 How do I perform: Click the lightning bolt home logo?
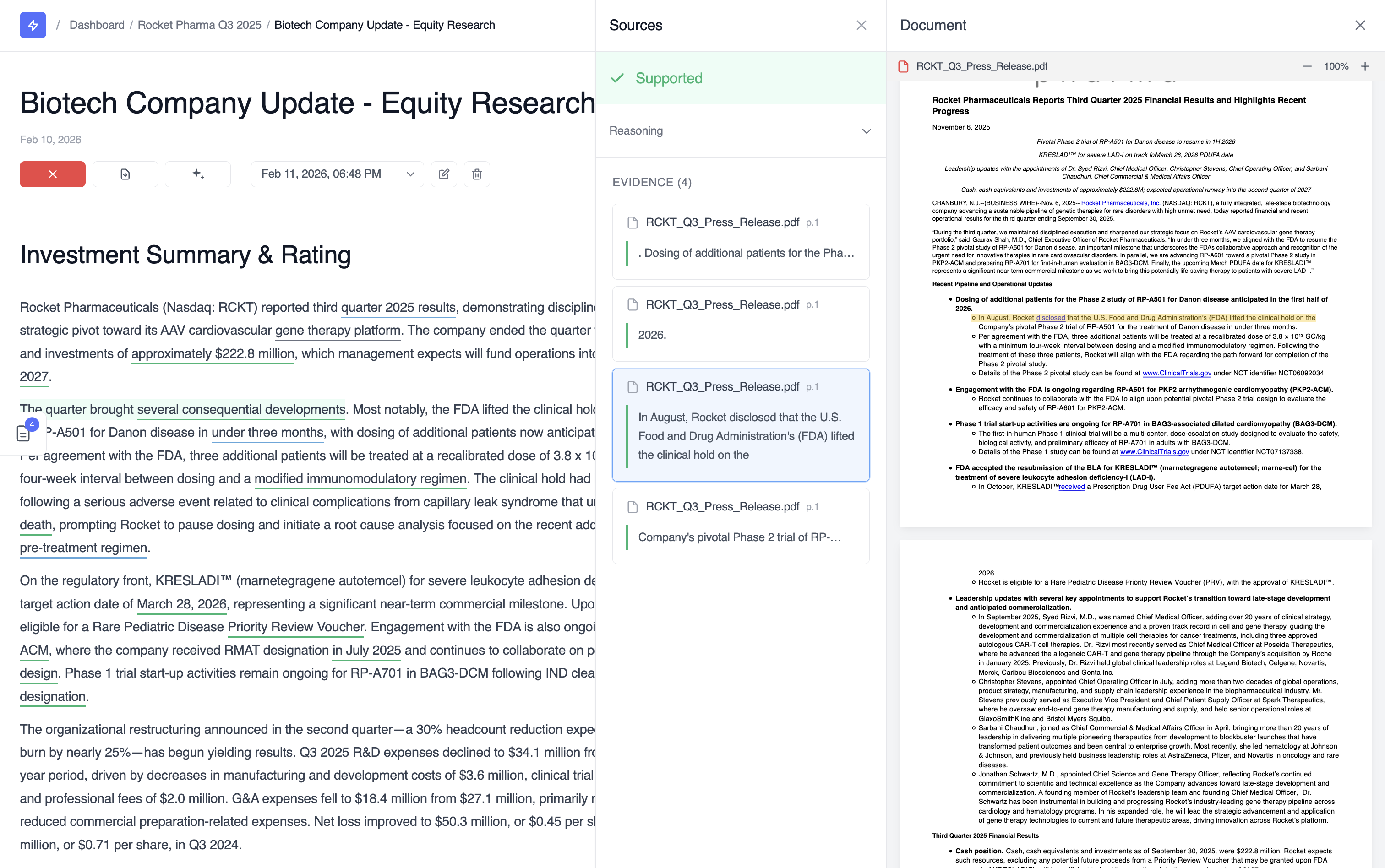[x=33, y=25]
